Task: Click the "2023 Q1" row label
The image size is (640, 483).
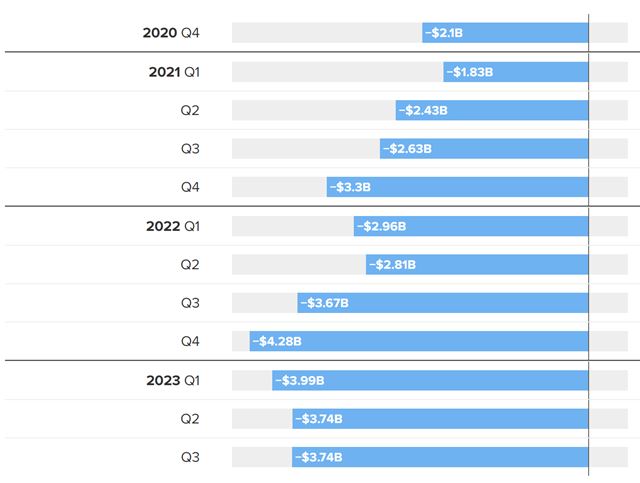Action: pyautogui.click(x=173, y=380)
